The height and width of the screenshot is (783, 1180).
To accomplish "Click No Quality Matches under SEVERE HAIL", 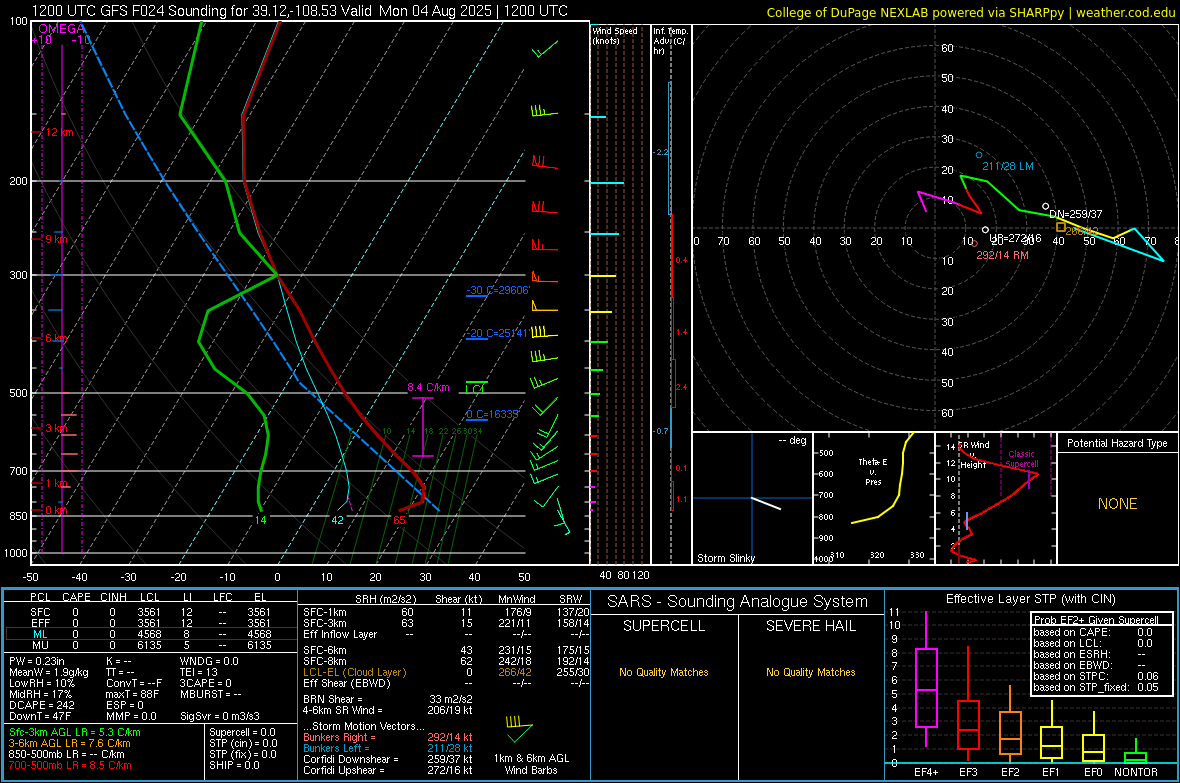I will coord(810,672).
